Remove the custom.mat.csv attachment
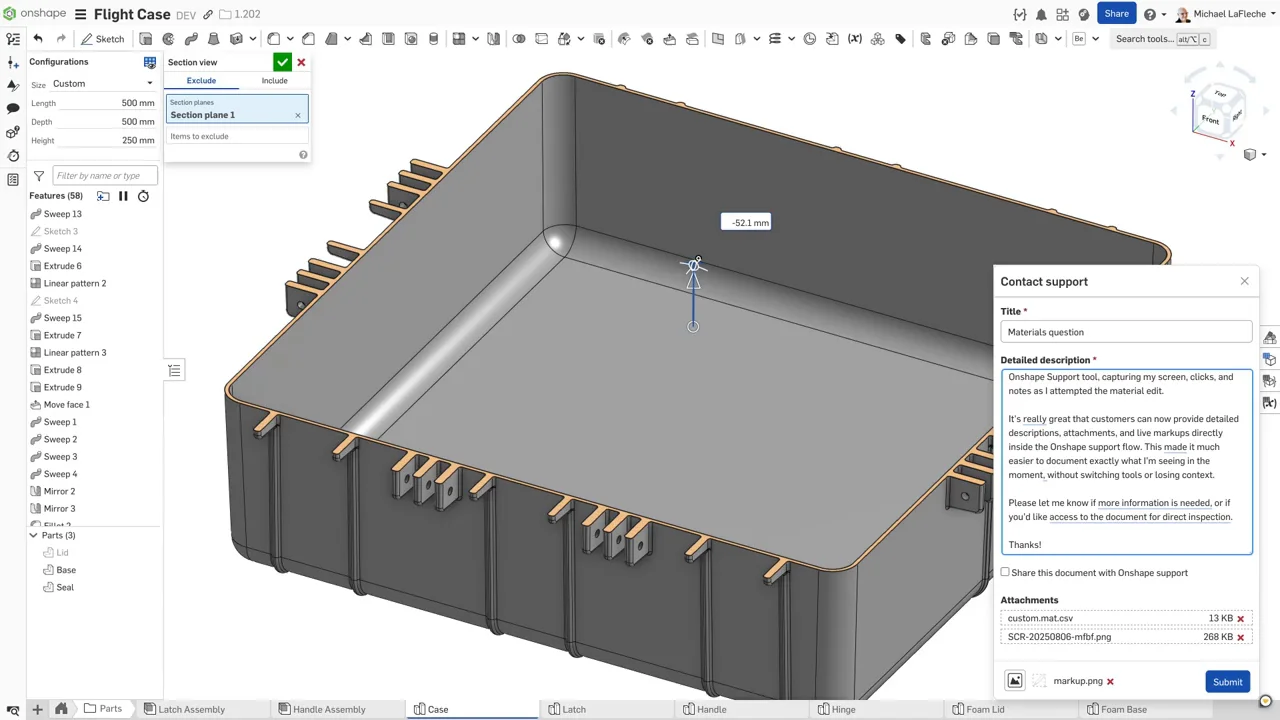The image size is (1280, 720). (1241, 619)
